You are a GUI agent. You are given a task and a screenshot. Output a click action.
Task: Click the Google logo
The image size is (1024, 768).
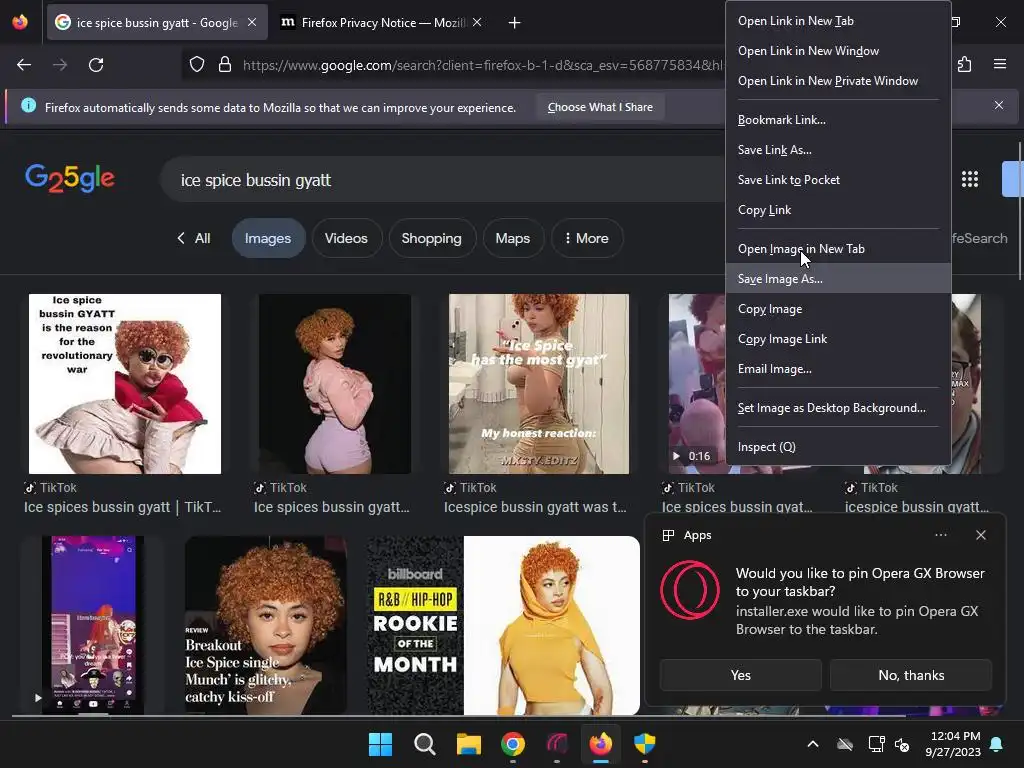coord(70,178)
